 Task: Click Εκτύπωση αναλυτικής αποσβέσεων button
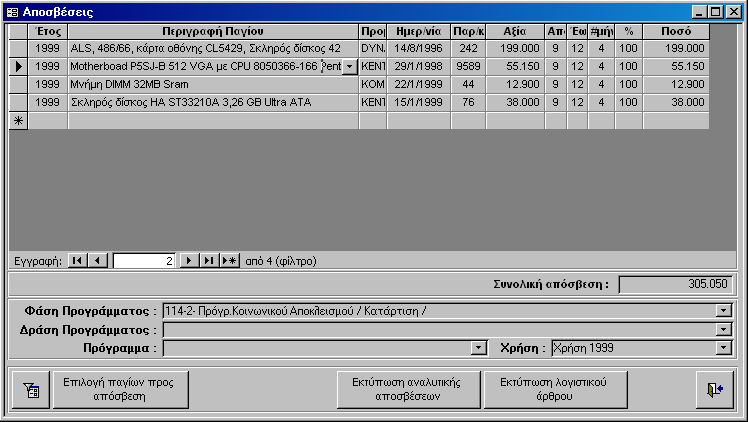(x=409, y=389)
